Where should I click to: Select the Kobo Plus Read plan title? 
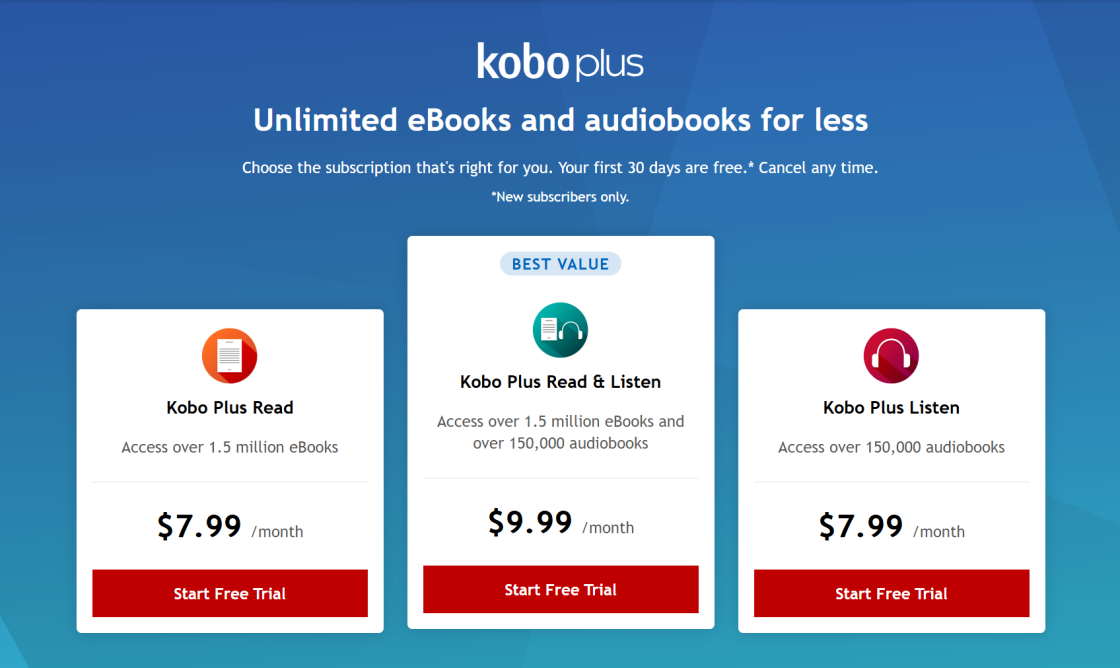pyautogui.click(x=230, y=408)
